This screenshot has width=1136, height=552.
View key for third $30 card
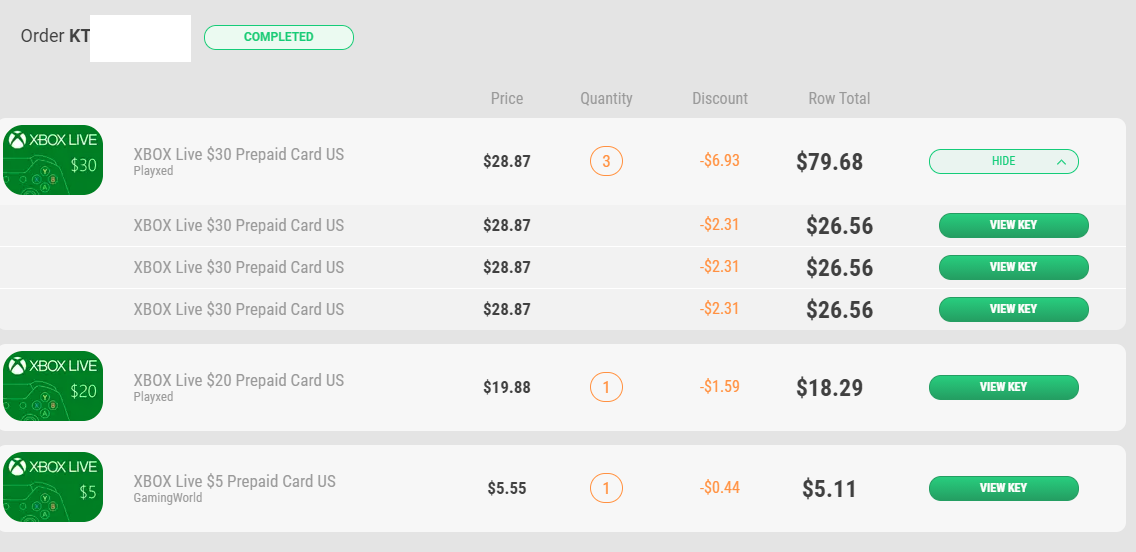[1014, 309]
